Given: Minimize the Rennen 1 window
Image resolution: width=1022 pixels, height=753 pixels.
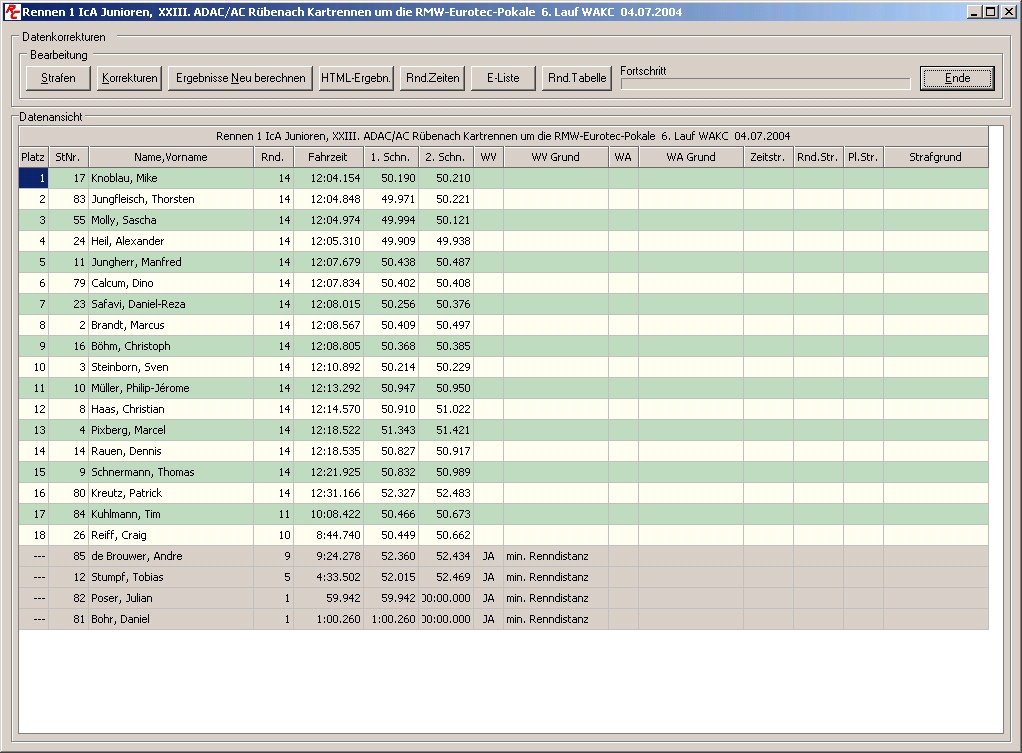Looking at the screenshot, I should coord(973,11).
